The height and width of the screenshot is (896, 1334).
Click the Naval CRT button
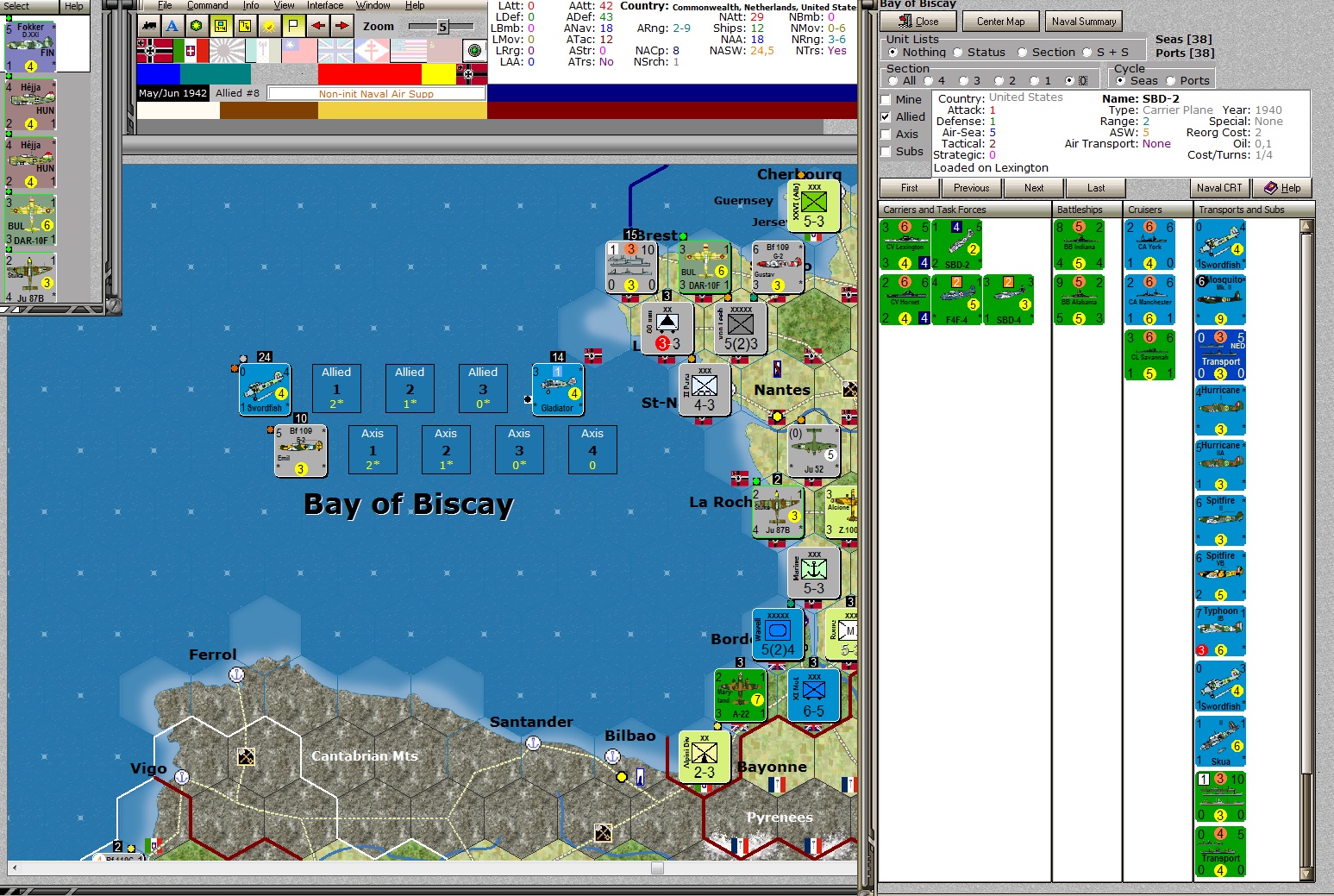[1219, 188]
